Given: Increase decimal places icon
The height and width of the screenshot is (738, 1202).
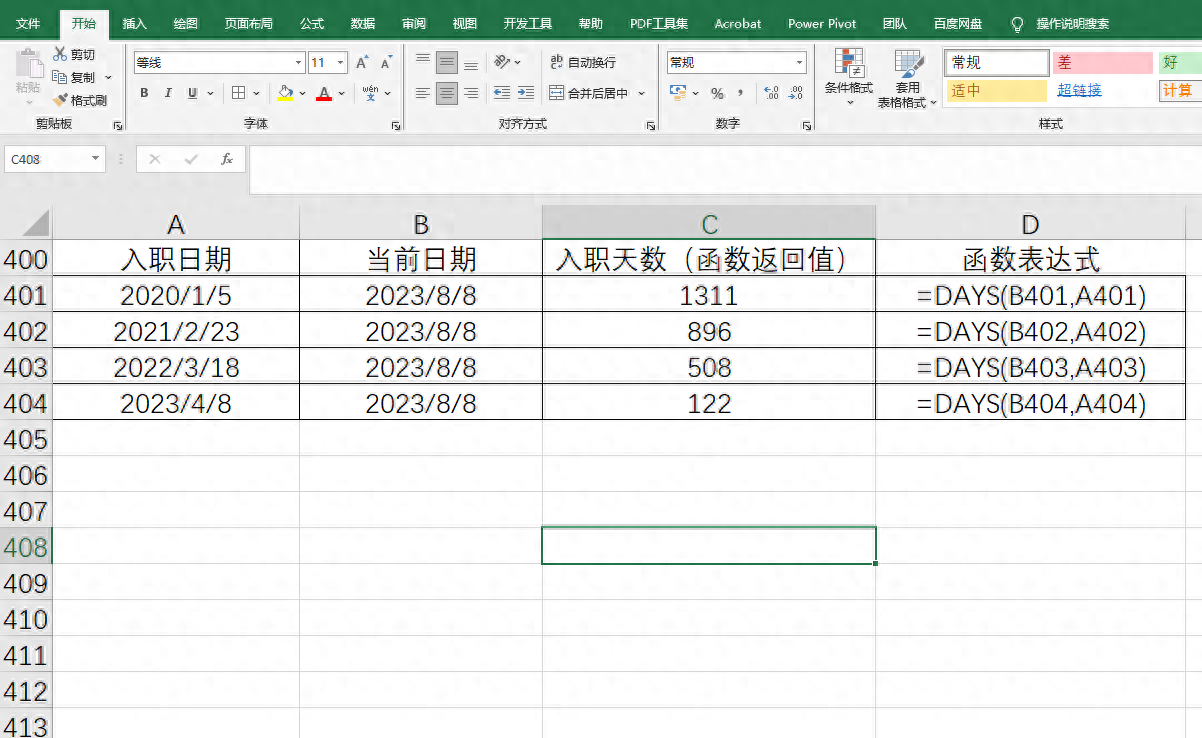Looking at the screenshot, I should coord(771,93).
